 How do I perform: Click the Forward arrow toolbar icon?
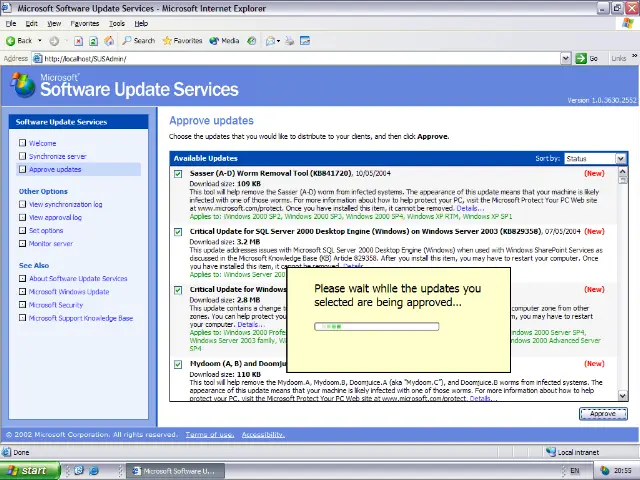point(54,41)
